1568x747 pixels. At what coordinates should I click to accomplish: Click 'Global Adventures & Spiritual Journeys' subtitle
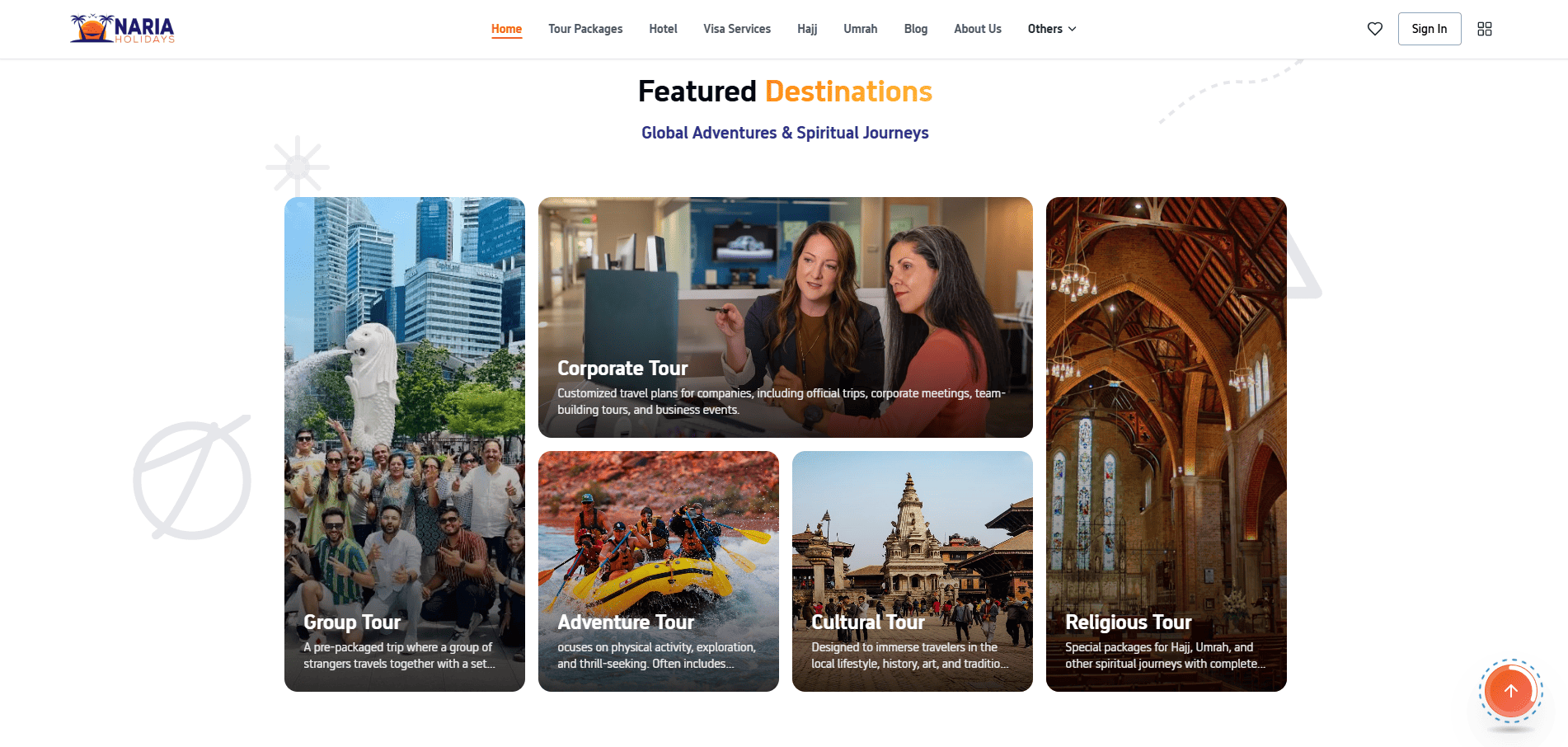click(x=785, y=133)
